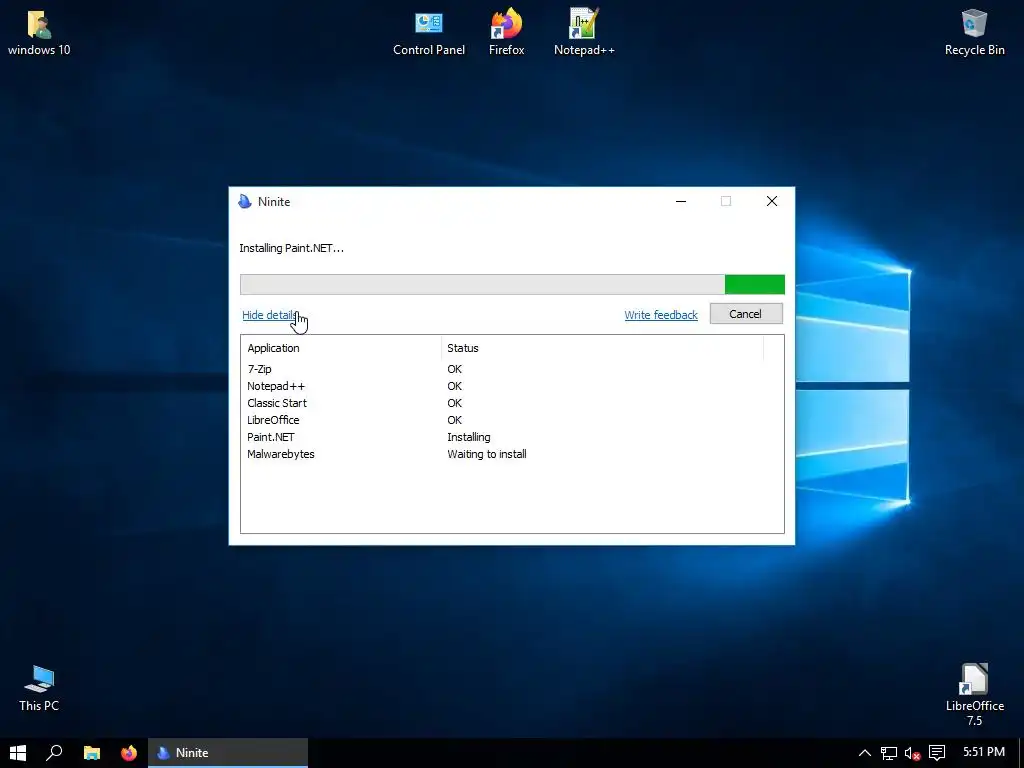Click the Status column header
The image size is (1024, 768).
click(602, 348)
